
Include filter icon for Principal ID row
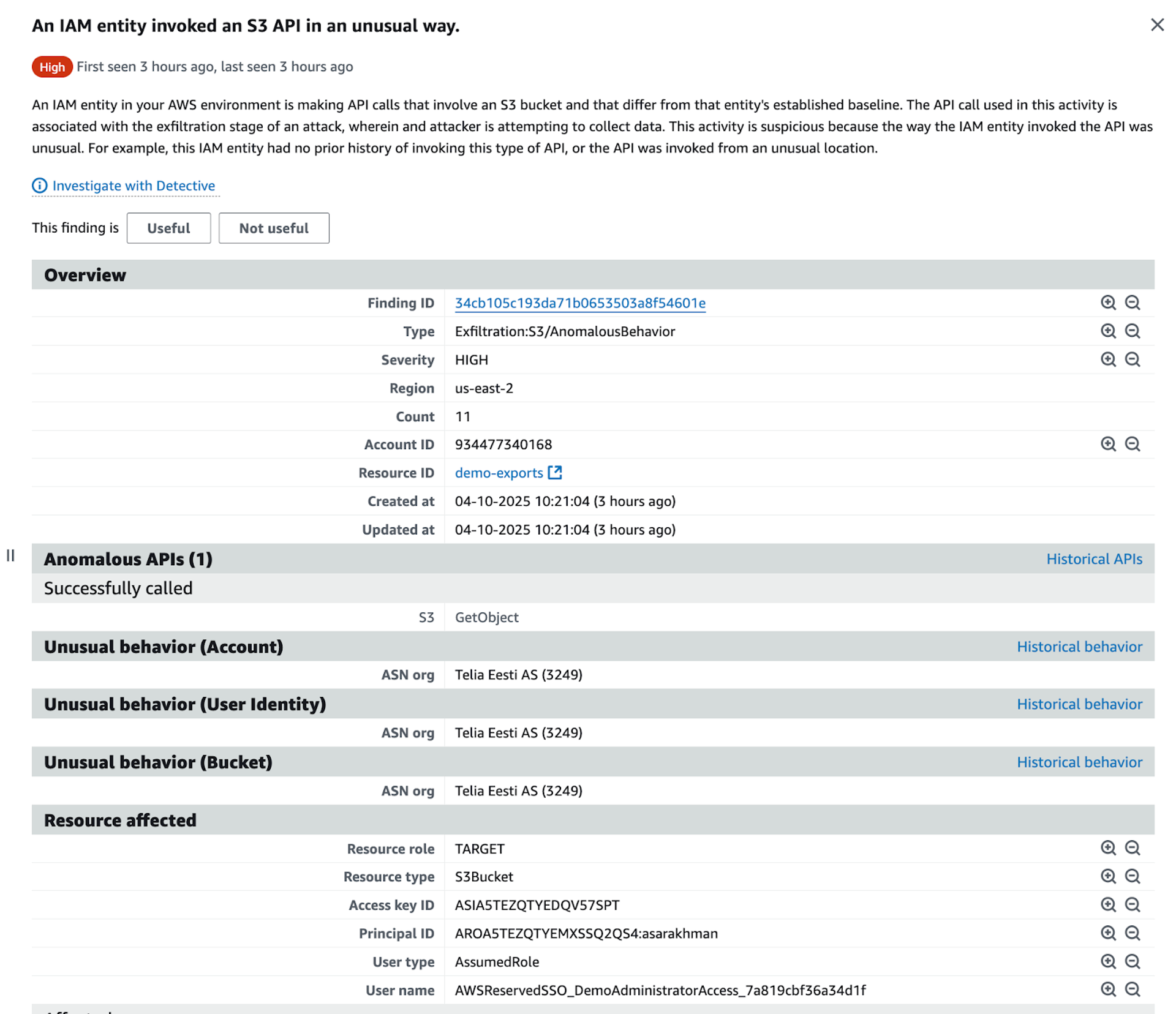(x=1108, y=933)
